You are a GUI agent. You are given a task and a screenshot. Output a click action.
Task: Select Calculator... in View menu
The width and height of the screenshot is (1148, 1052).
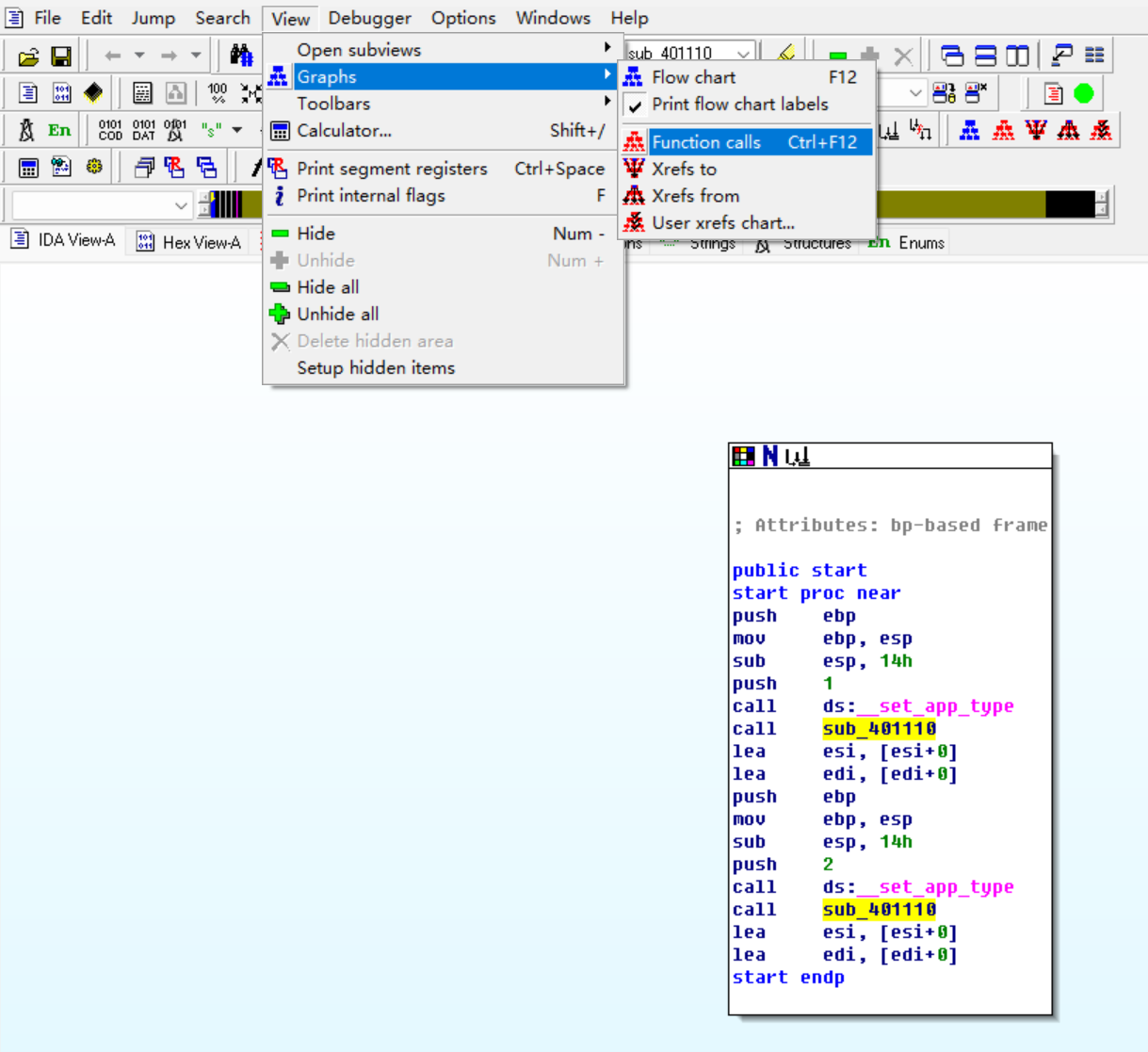(444, 131)
